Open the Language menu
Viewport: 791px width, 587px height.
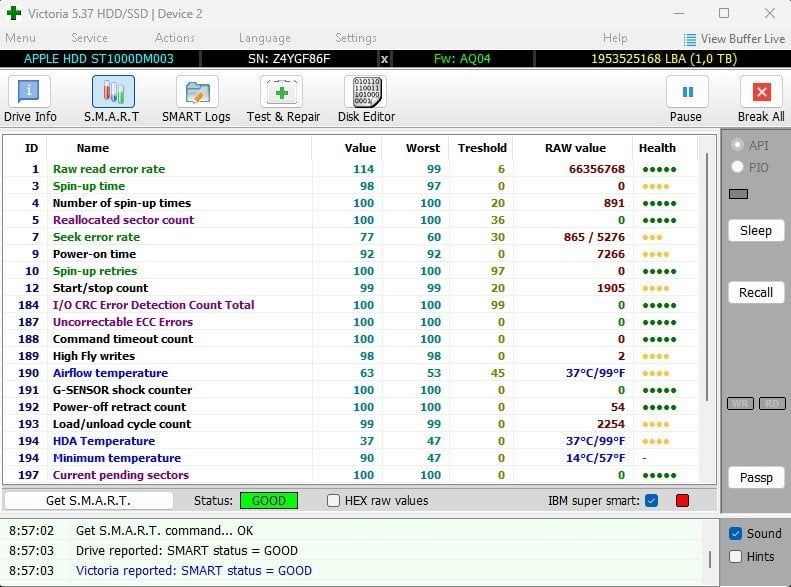pyautogui.click(x=265, y=38)
